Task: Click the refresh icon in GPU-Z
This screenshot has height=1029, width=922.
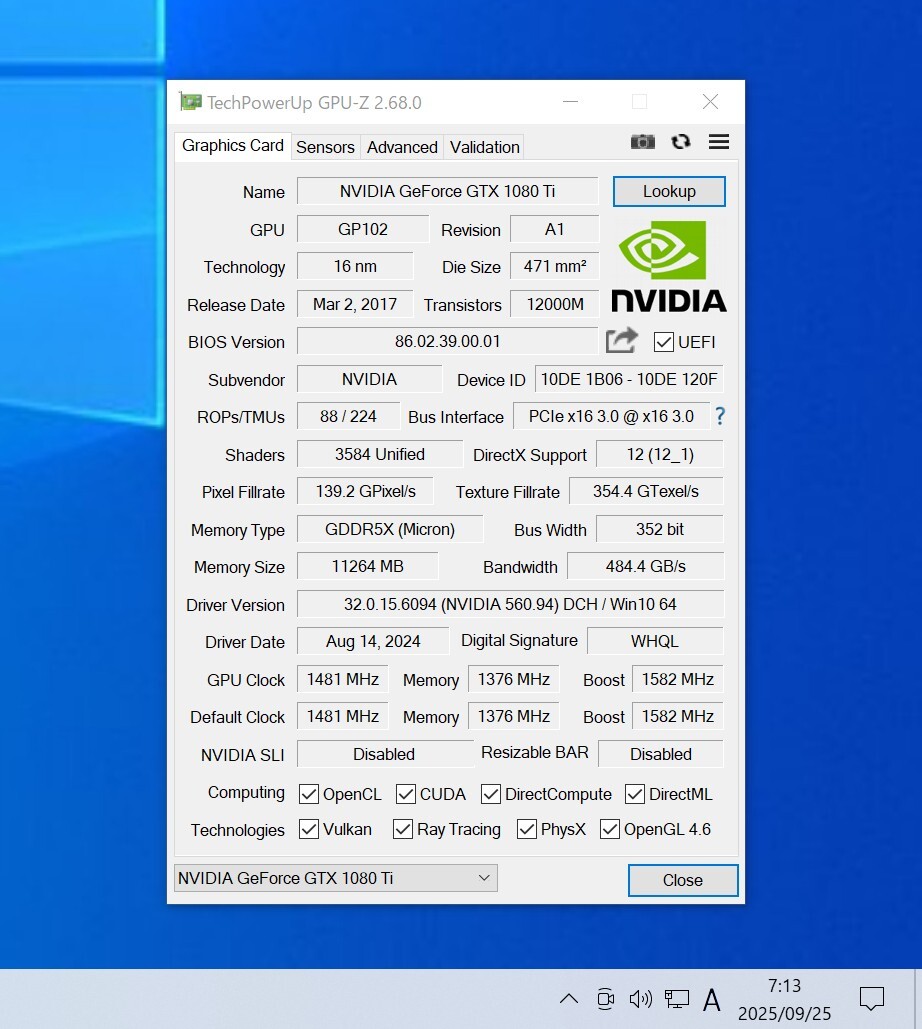Action: [681, 142]
